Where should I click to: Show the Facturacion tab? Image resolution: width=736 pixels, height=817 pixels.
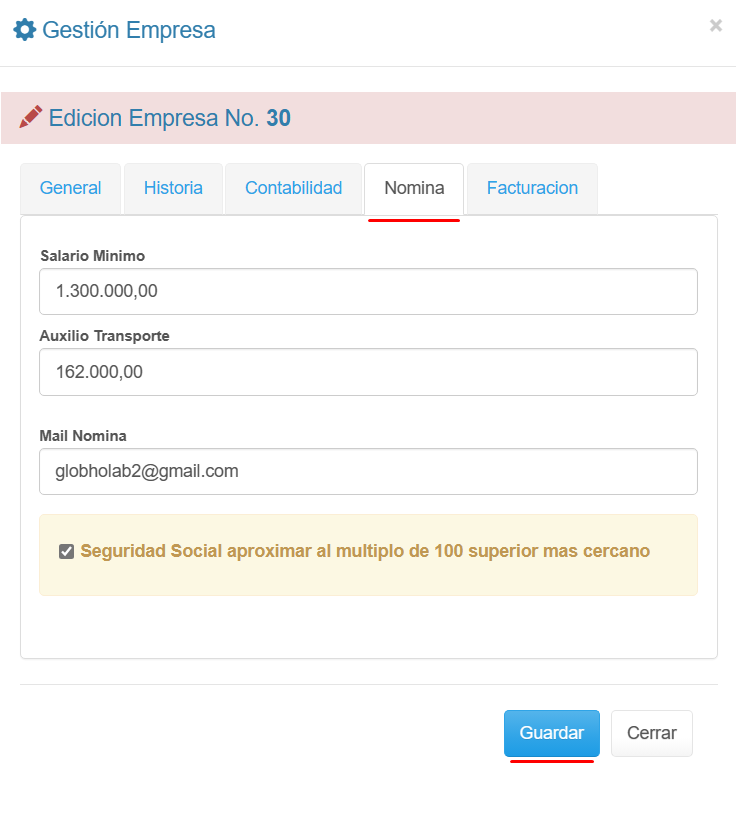(532, 188)
